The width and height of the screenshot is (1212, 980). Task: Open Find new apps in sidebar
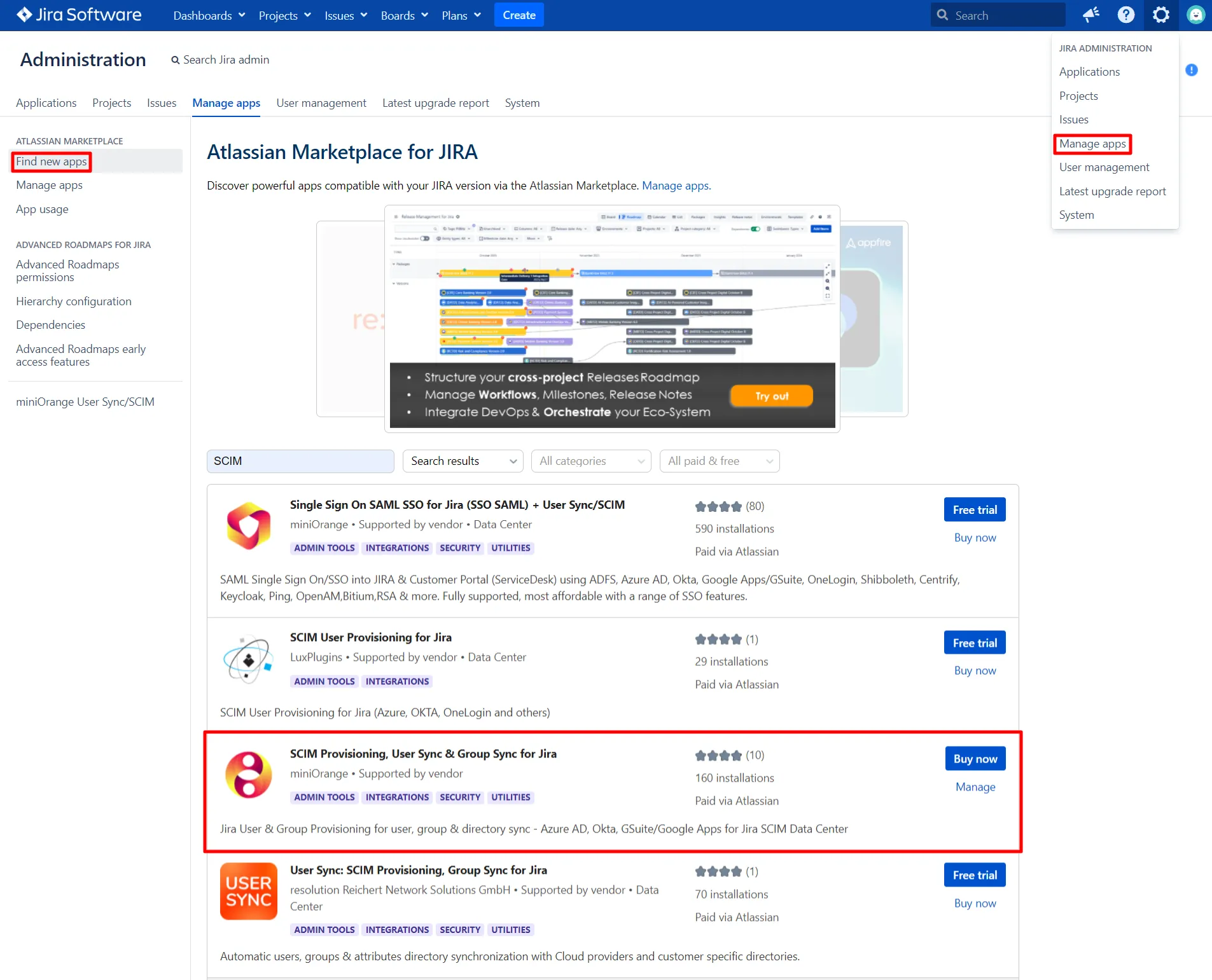52,162
